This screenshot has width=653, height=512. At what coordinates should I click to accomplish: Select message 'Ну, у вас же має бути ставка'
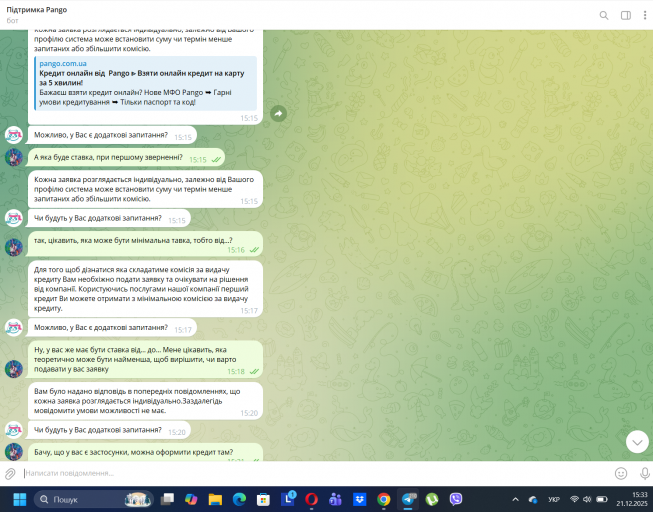[x=145, y=360]
